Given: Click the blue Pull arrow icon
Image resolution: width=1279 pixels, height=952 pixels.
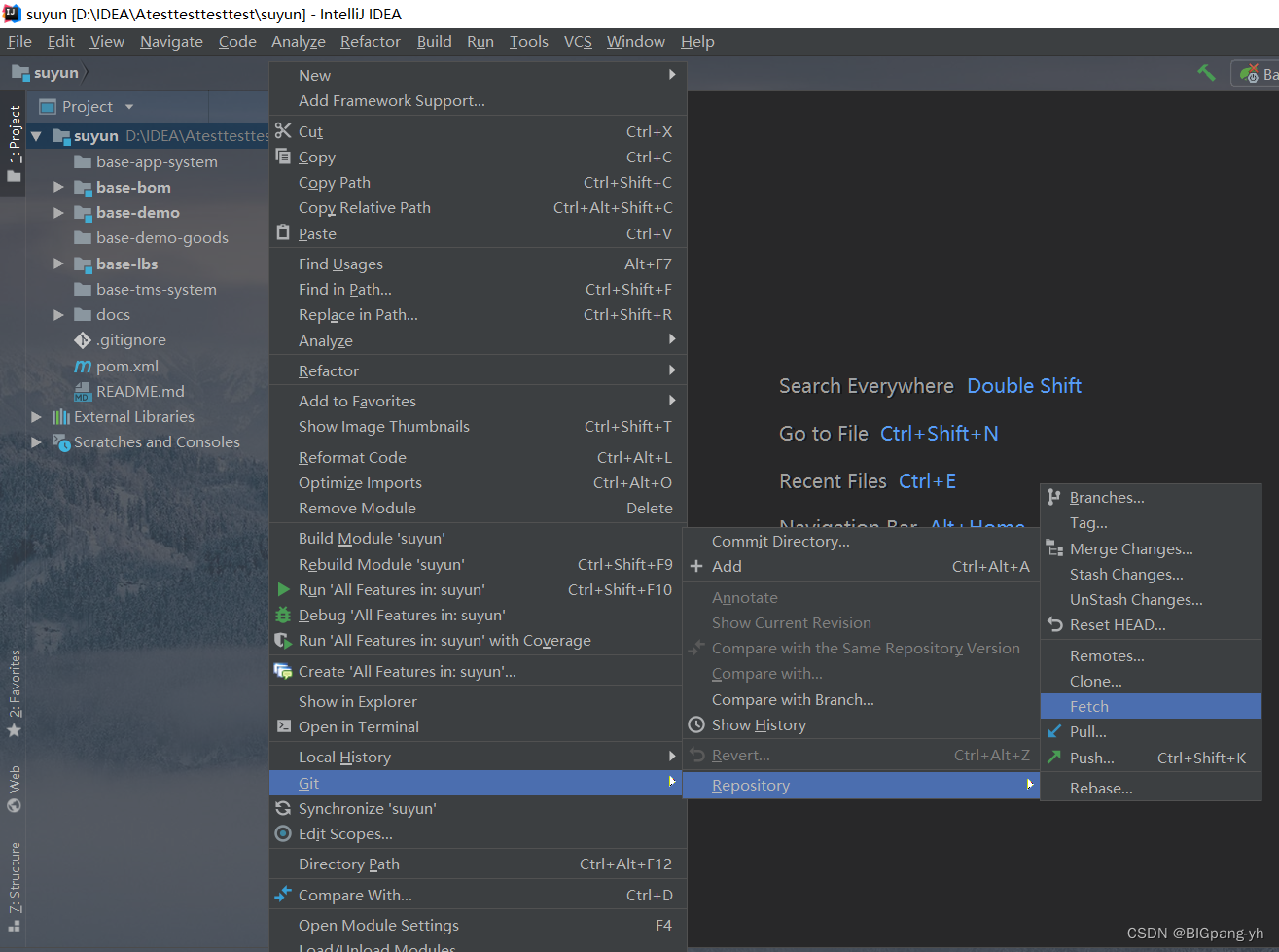Looking at the screenshot, I should [1054, 731].
